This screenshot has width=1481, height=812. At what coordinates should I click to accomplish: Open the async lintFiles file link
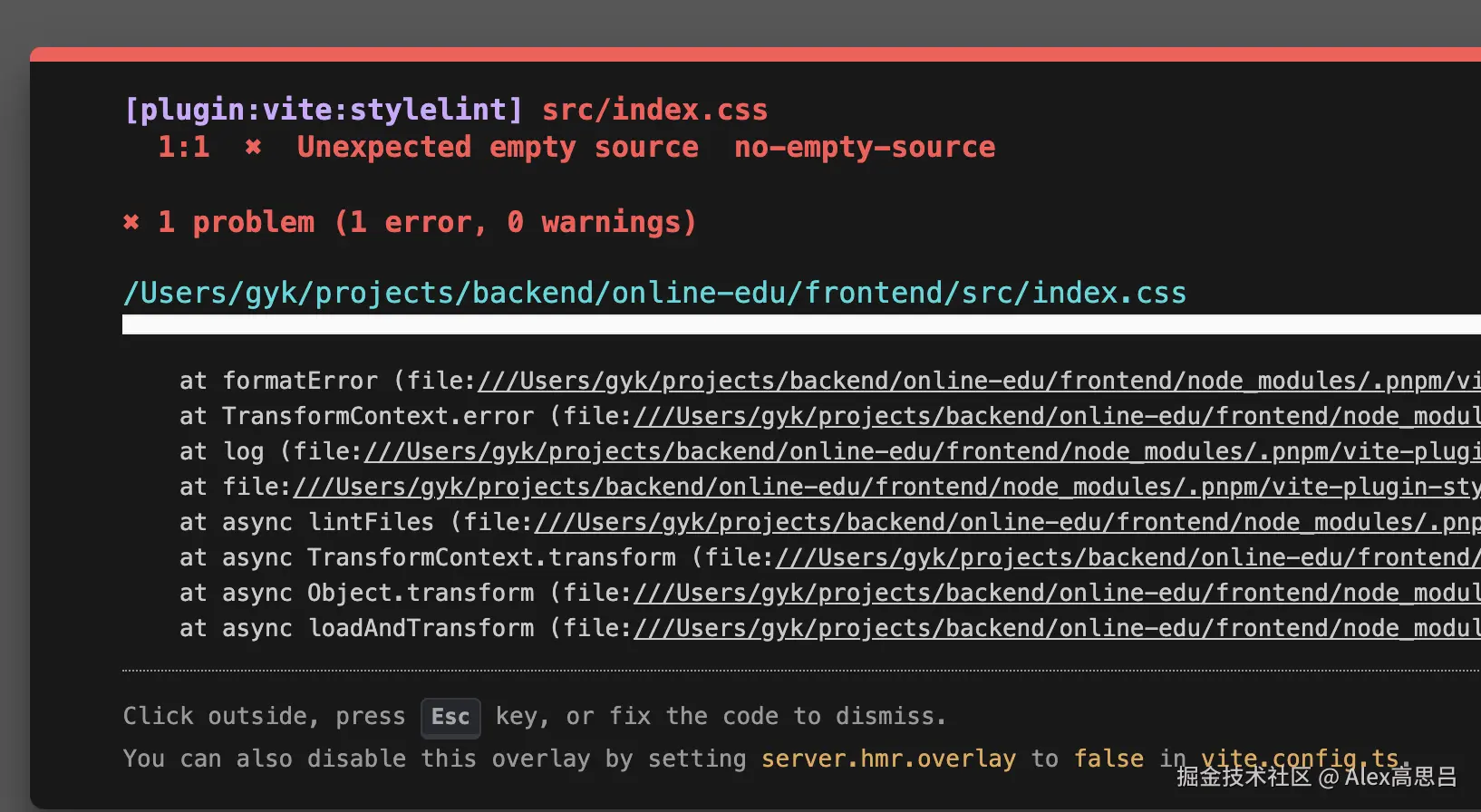click(1007, 522)
